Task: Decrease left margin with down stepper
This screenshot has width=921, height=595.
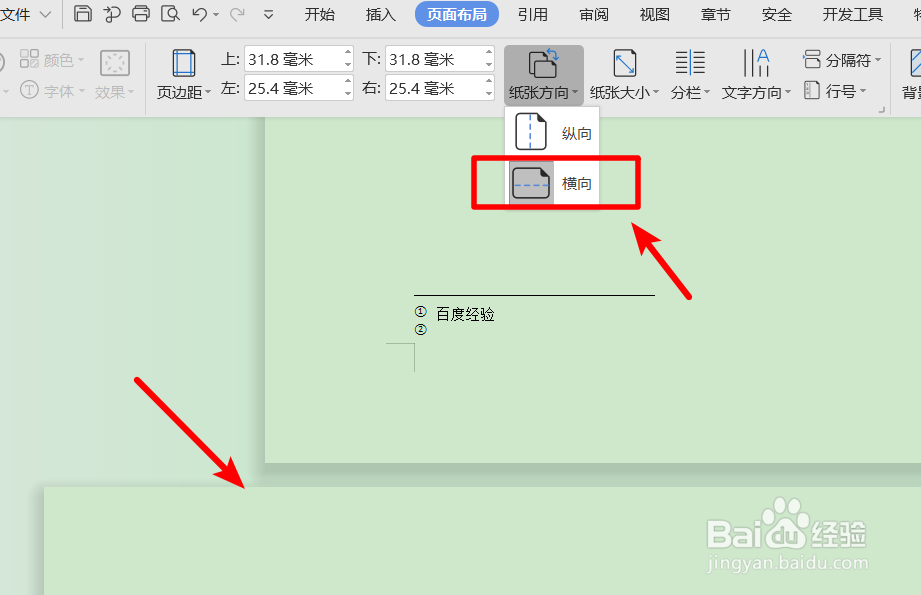Action: tap(348, 95)
